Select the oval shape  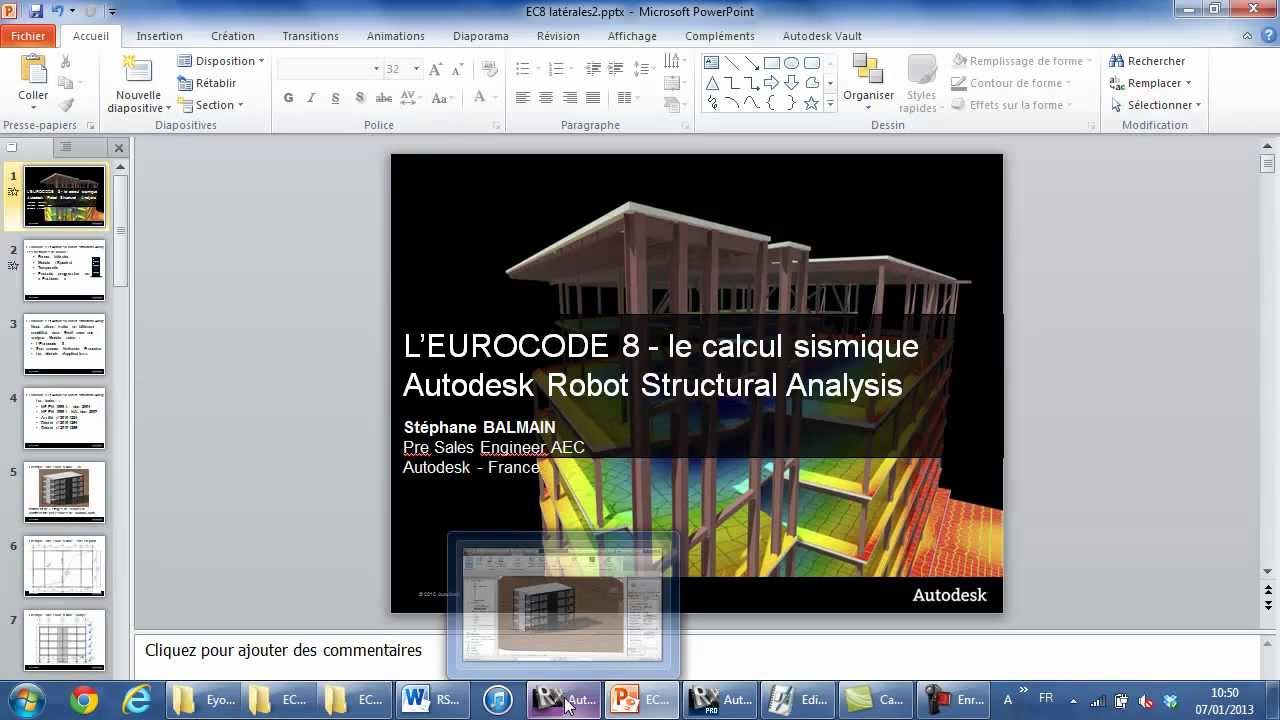tap(792, 63)
